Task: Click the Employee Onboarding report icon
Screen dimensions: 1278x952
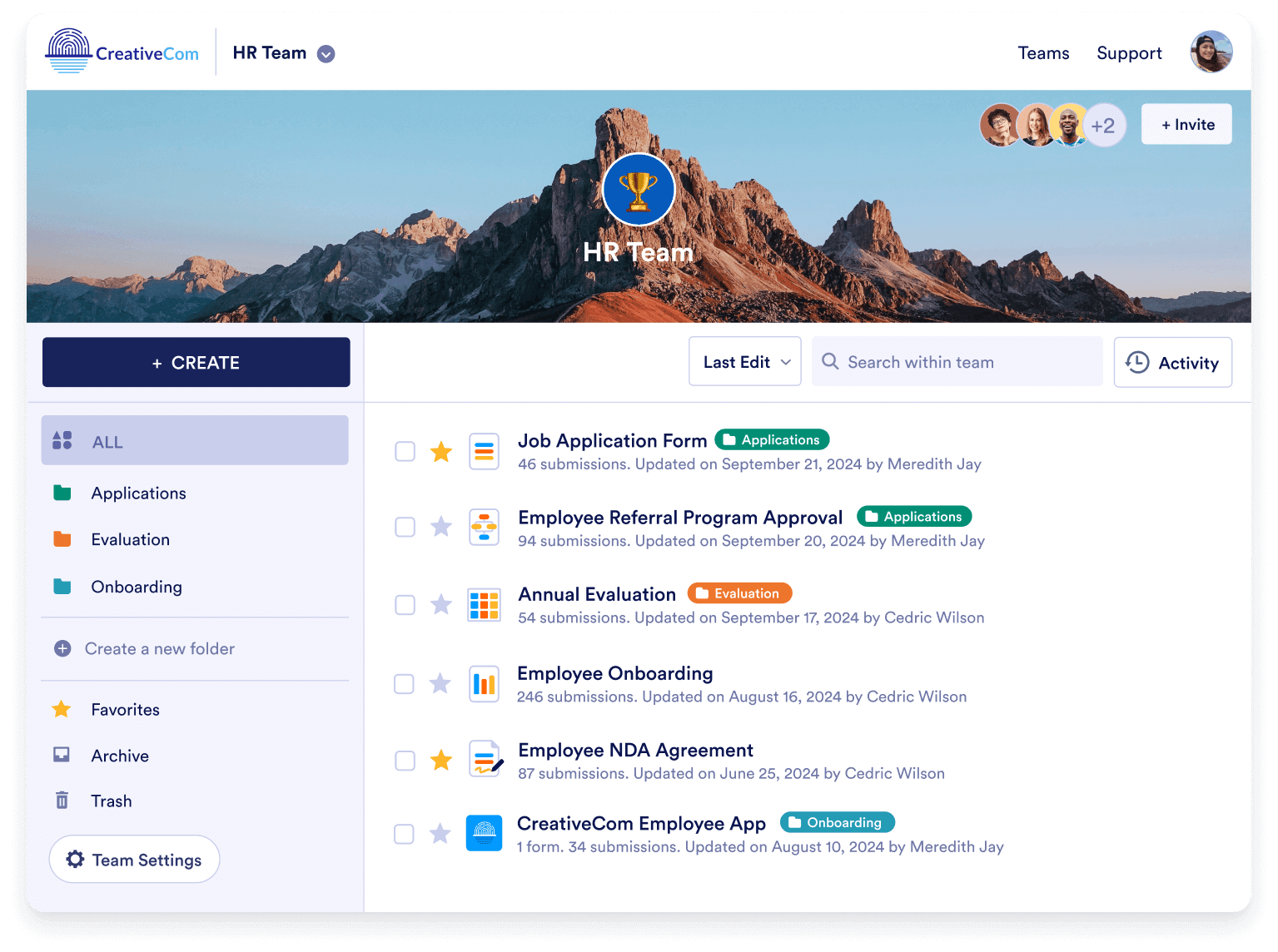Action: (484, 684)
